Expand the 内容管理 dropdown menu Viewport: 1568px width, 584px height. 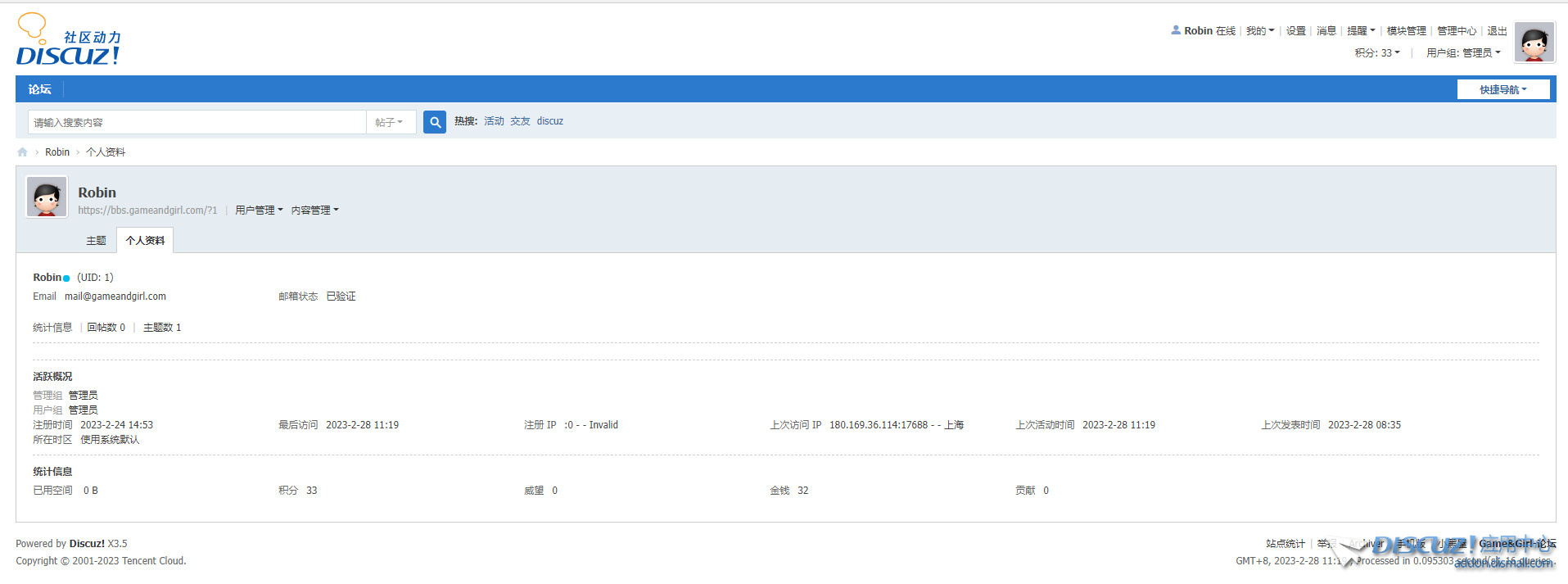pos(314,211)
